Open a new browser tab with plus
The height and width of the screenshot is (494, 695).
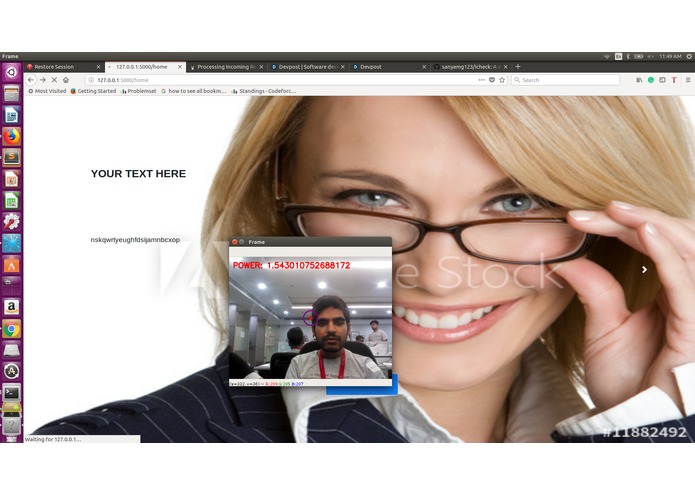[517, 67]
